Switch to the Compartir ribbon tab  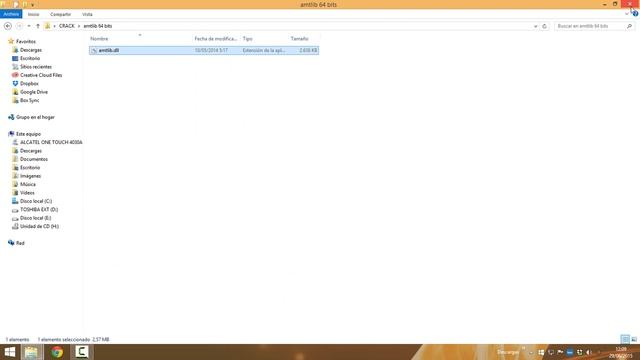click(60, 14)
